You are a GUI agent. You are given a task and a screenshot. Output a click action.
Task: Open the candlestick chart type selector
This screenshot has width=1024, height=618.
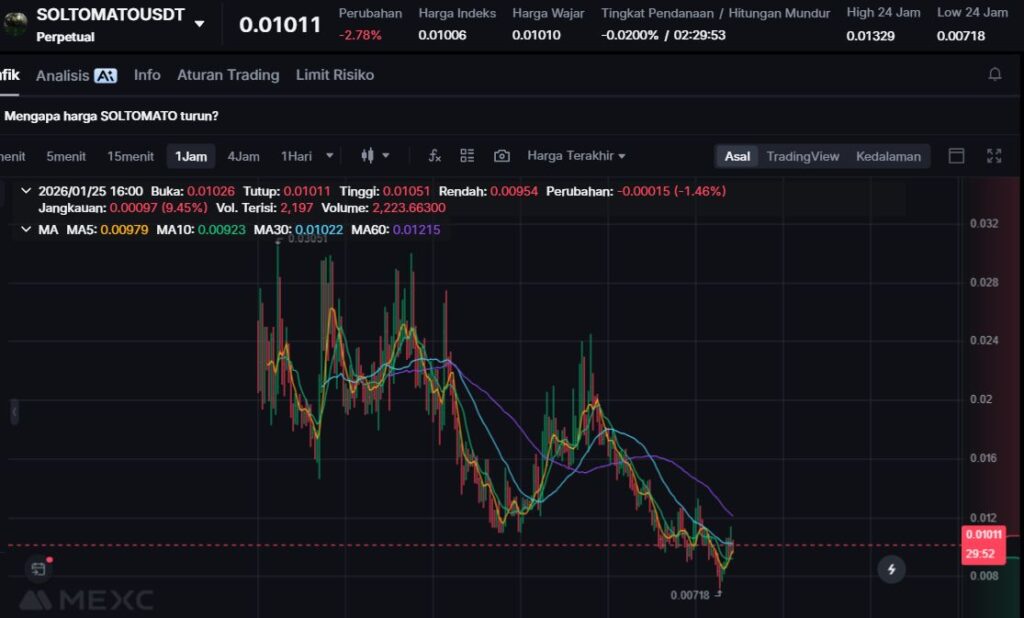tap(374, 156)
